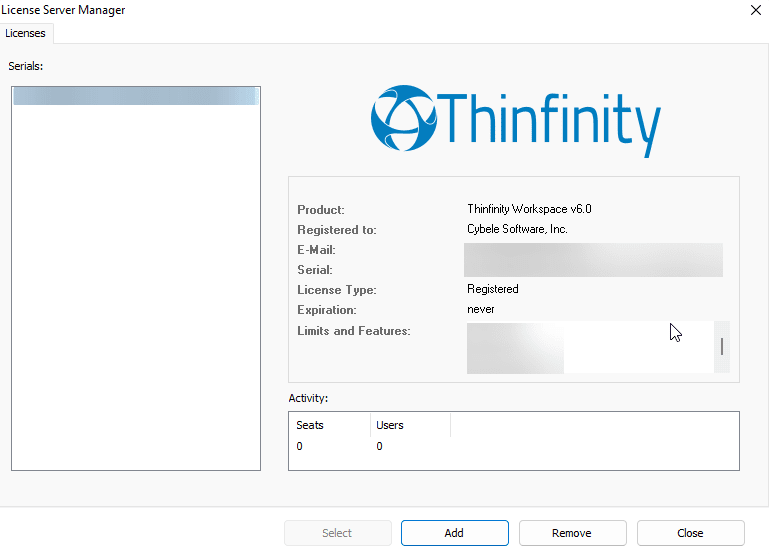Close the License Server Manager window
The image size is (769, 554).
click(x=756, y=10)
